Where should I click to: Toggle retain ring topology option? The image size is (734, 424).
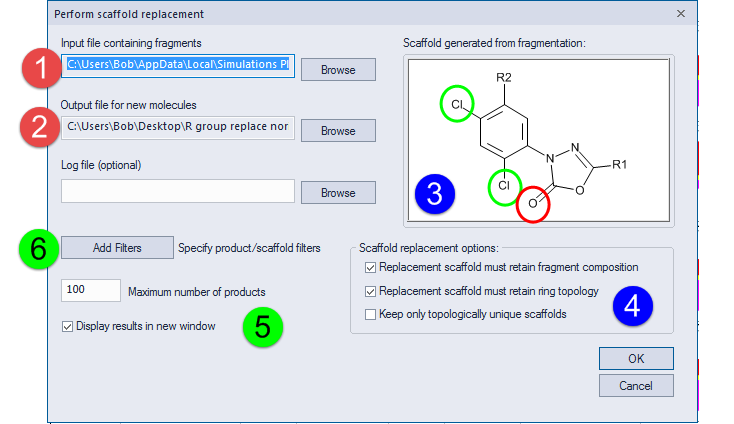370,292
